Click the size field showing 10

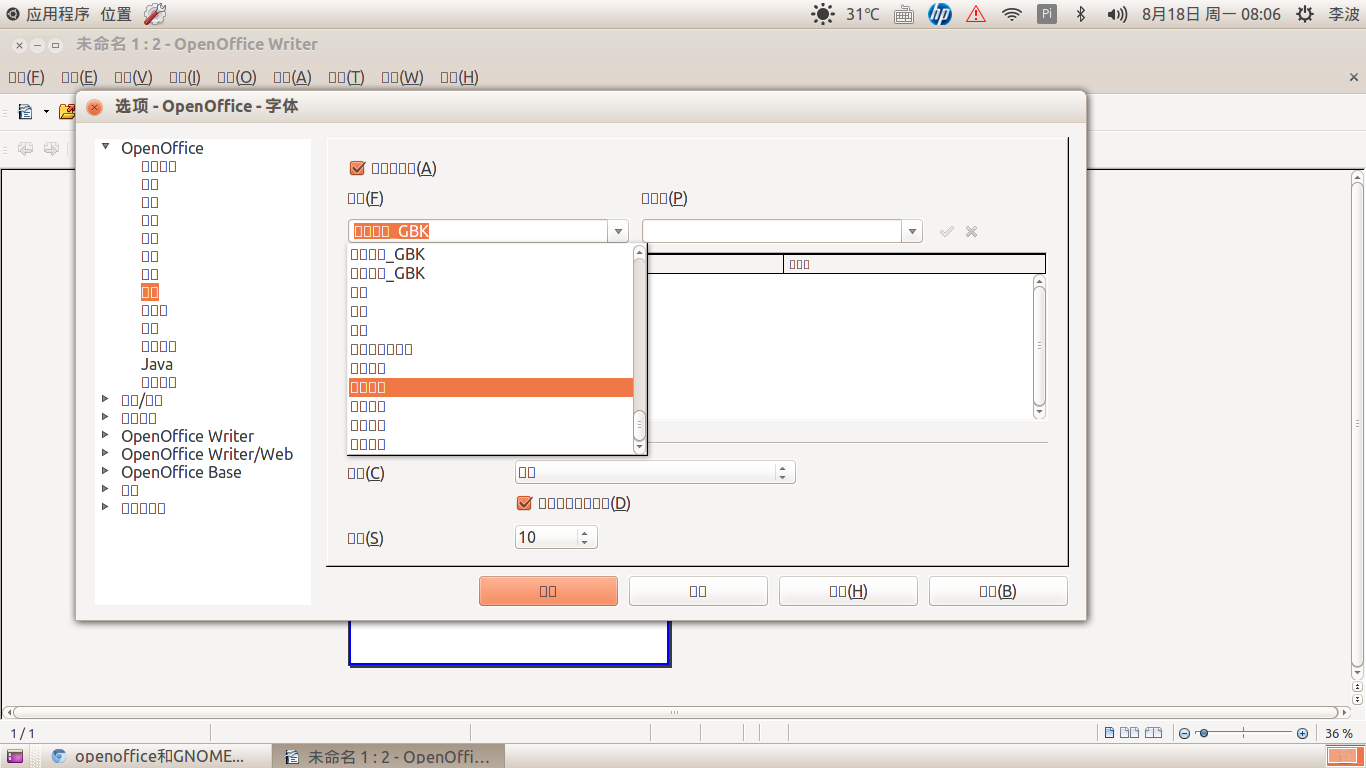click(547, 537)
